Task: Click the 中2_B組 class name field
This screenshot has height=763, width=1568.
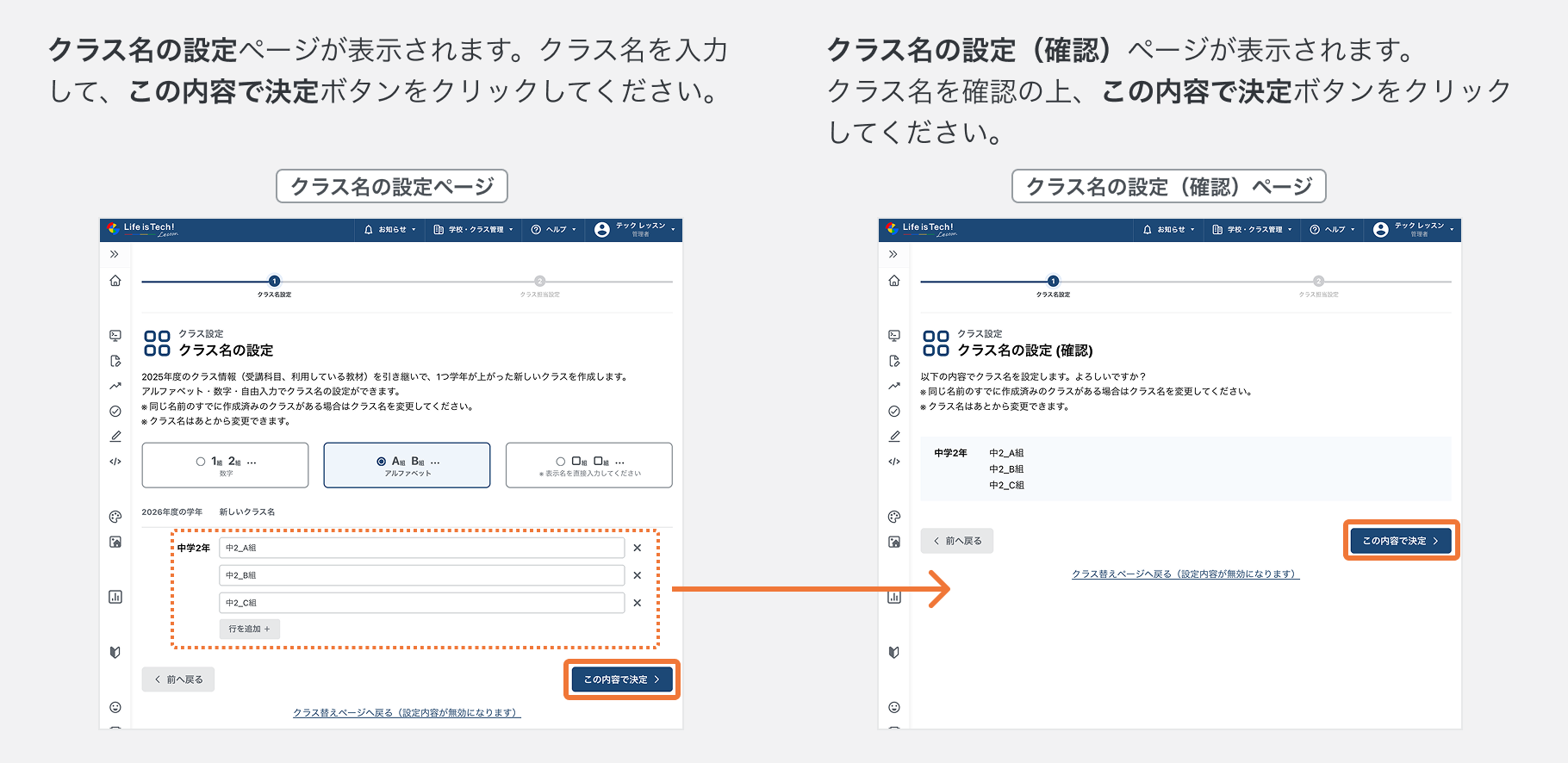Action: [x=422, y=575]
